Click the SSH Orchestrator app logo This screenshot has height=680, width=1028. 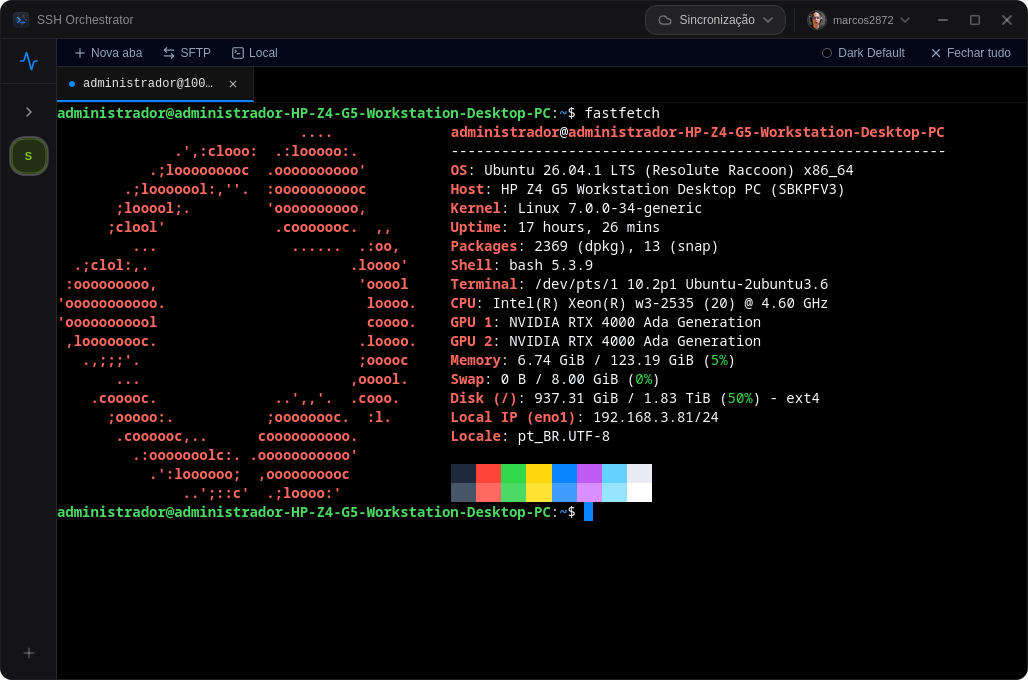tap(21, 20)
